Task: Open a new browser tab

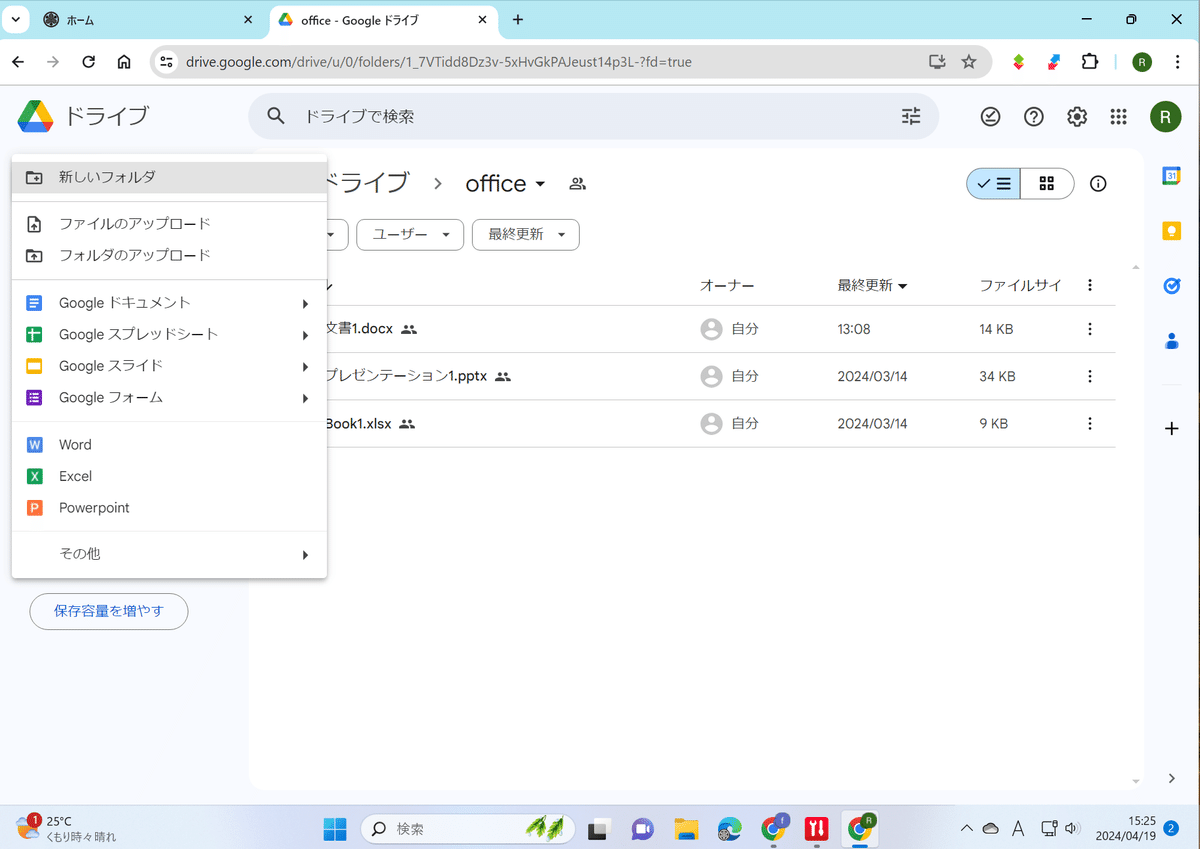Action: tap(518, 20)
